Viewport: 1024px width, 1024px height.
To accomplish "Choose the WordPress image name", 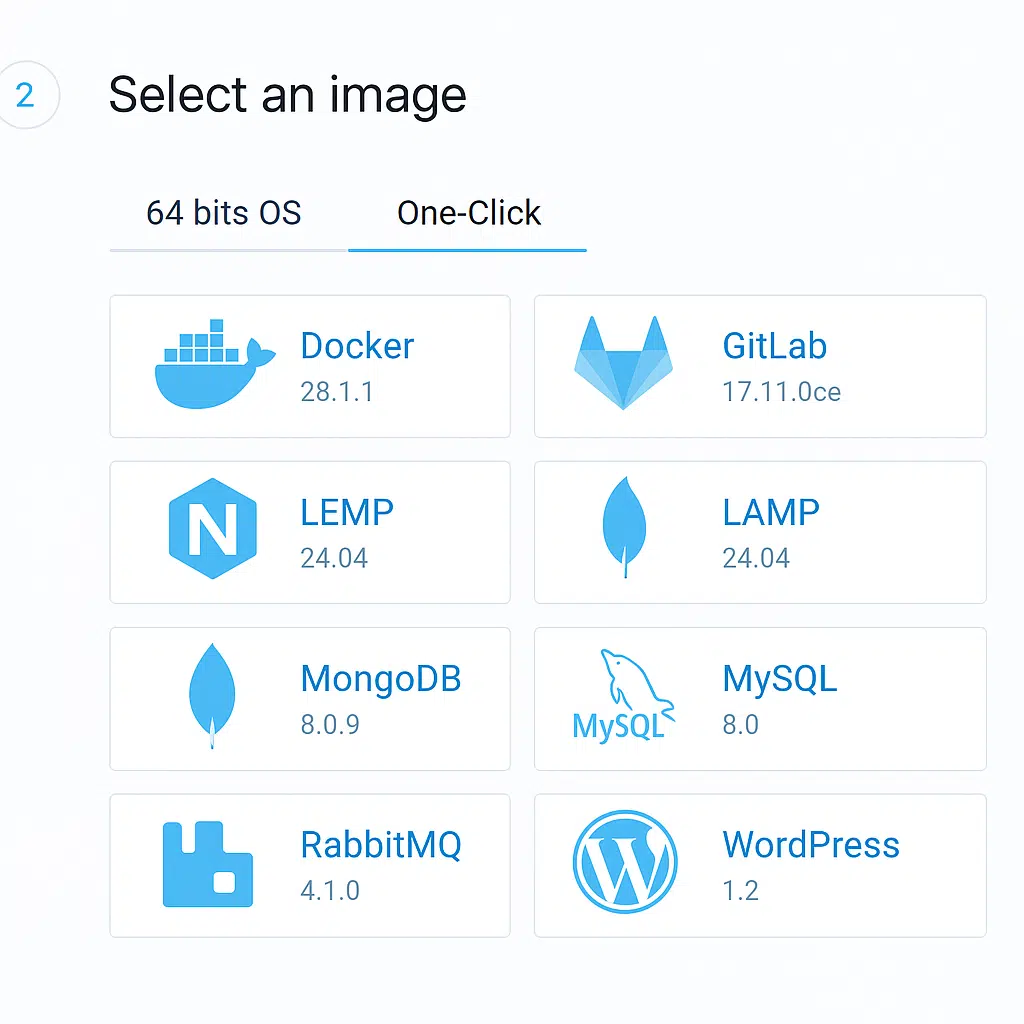I will click(811, 845).
